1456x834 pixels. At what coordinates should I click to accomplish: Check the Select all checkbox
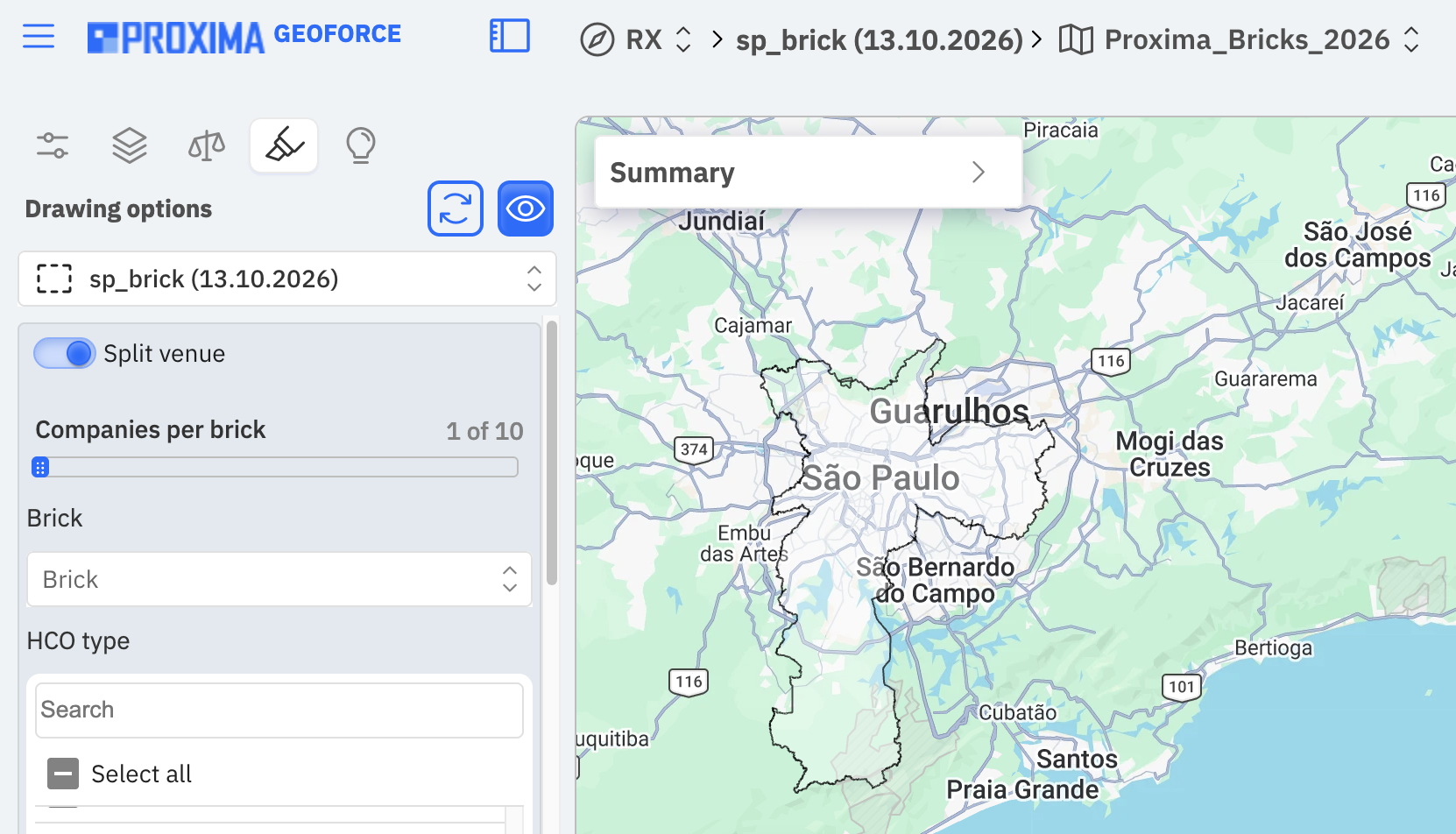(x=63, y=774)
